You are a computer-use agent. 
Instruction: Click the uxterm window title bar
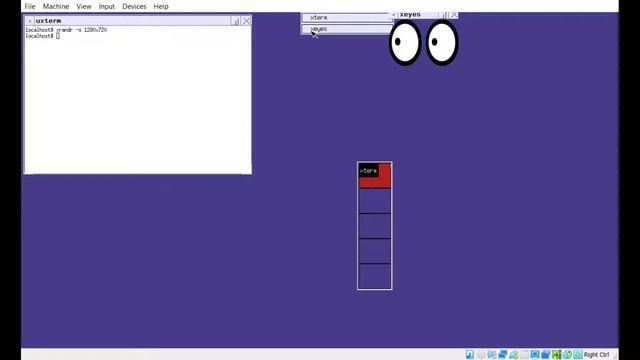click(132, 21)
